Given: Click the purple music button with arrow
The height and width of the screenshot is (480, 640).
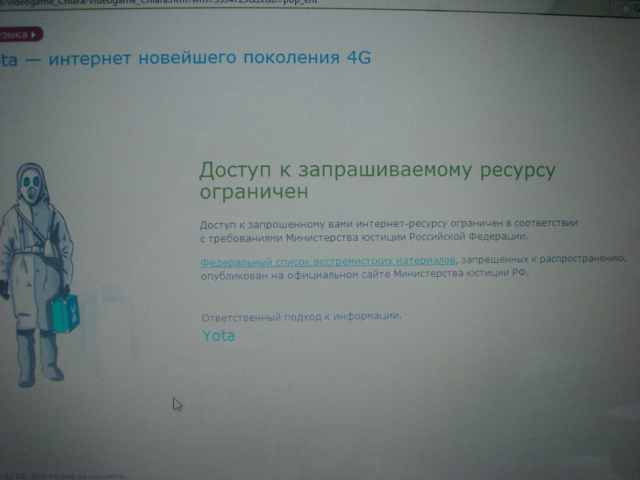Looking at the screenshot, I should pos(21,35).
